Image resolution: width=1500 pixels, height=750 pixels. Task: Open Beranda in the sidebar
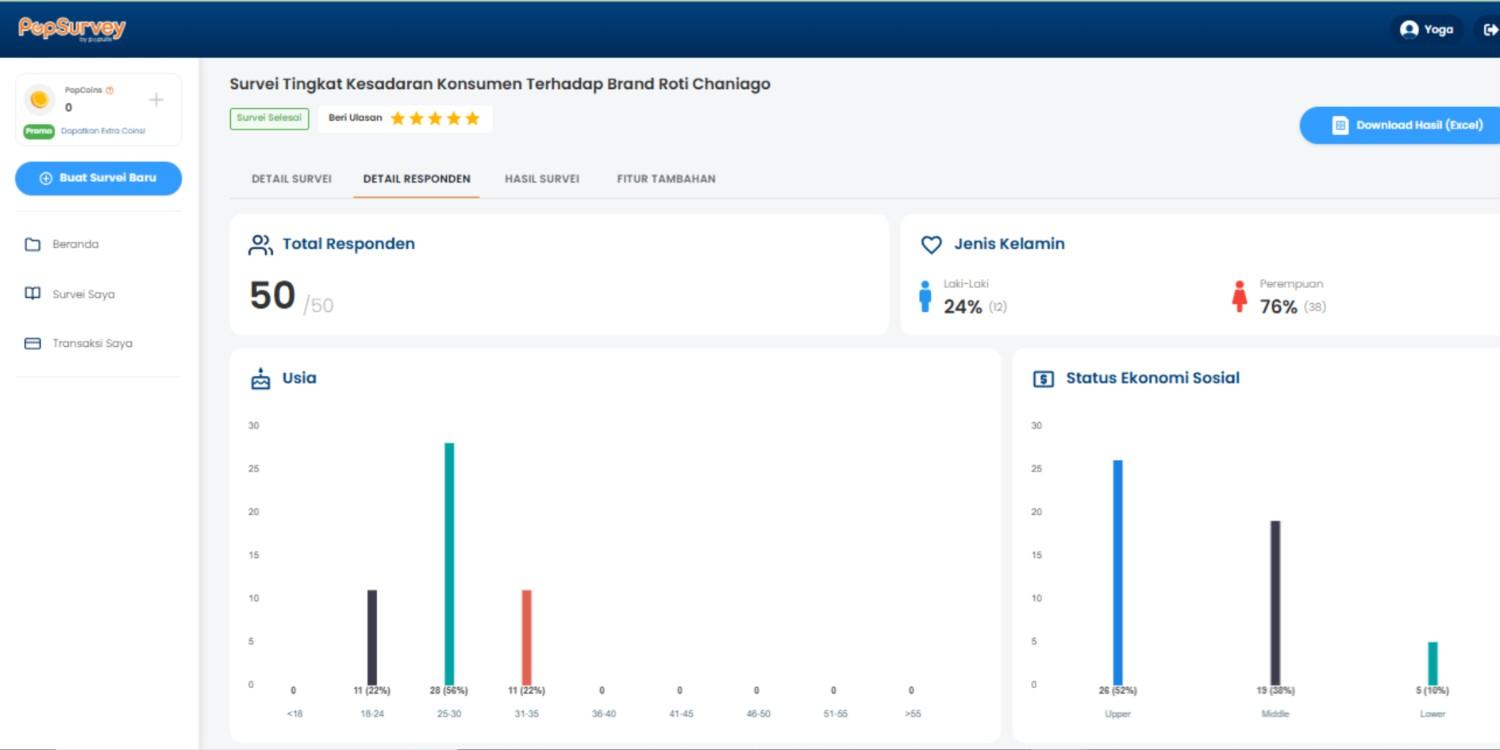(x=75, y=244)
